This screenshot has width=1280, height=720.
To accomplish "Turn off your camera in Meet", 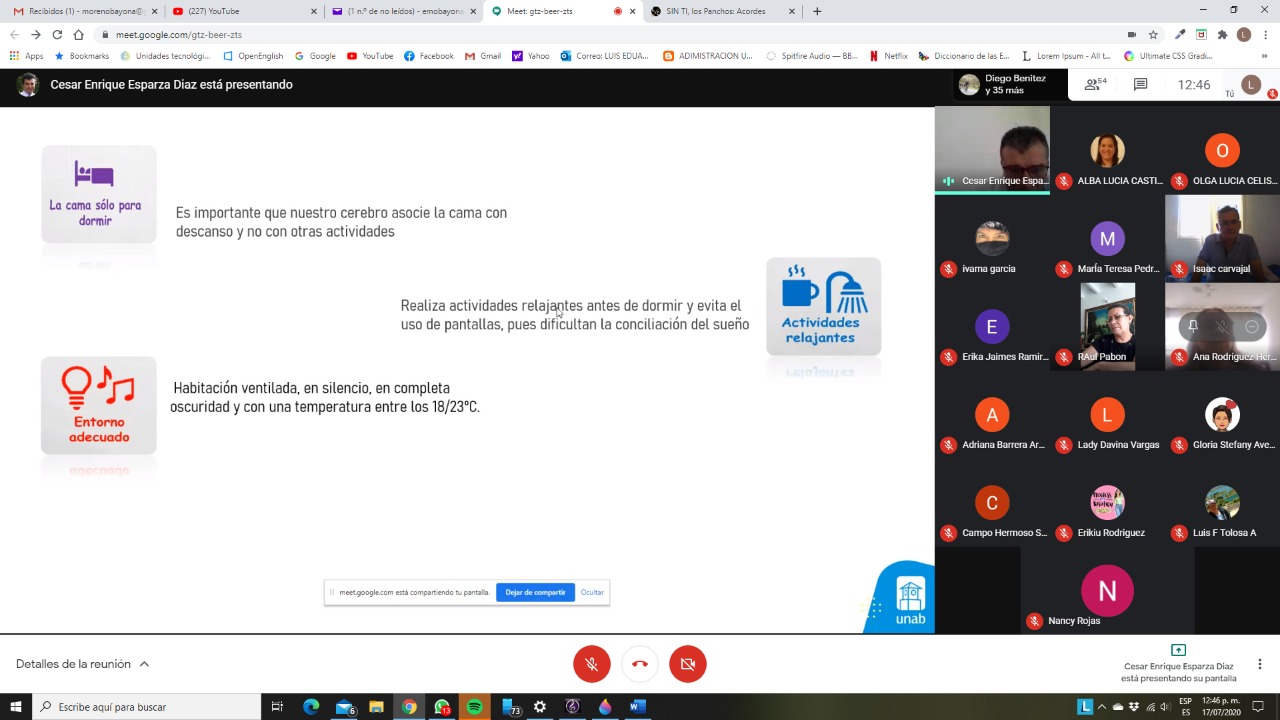I will pyautogui.click(x=687, y=663).
